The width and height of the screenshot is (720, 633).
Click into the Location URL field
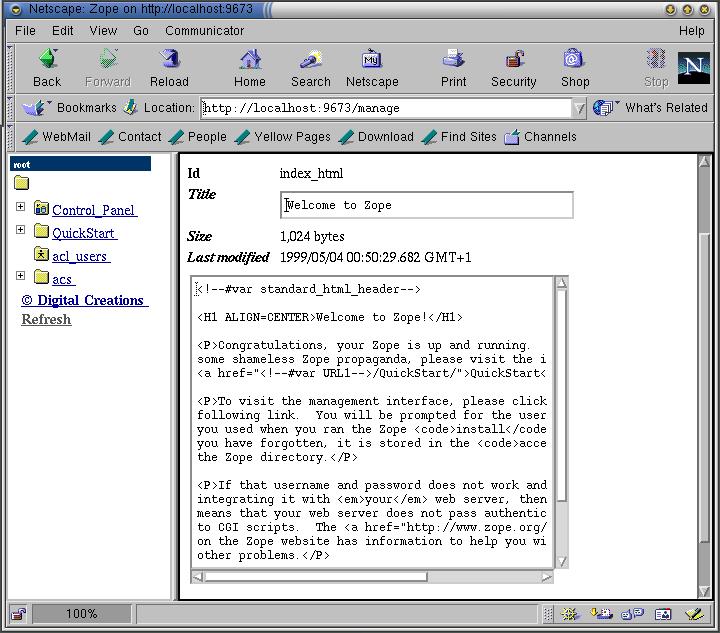[386, 108]
